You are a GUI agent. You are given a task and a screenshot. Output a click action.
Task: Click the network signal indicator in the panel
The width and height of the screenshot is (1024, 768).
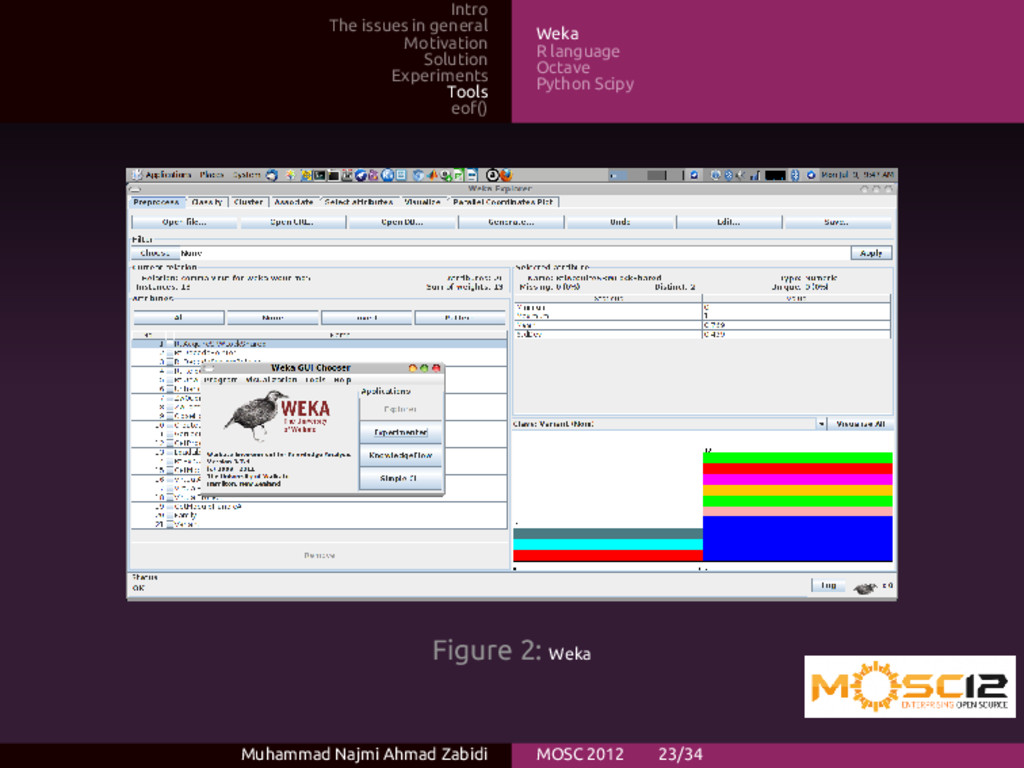[756, 175]
